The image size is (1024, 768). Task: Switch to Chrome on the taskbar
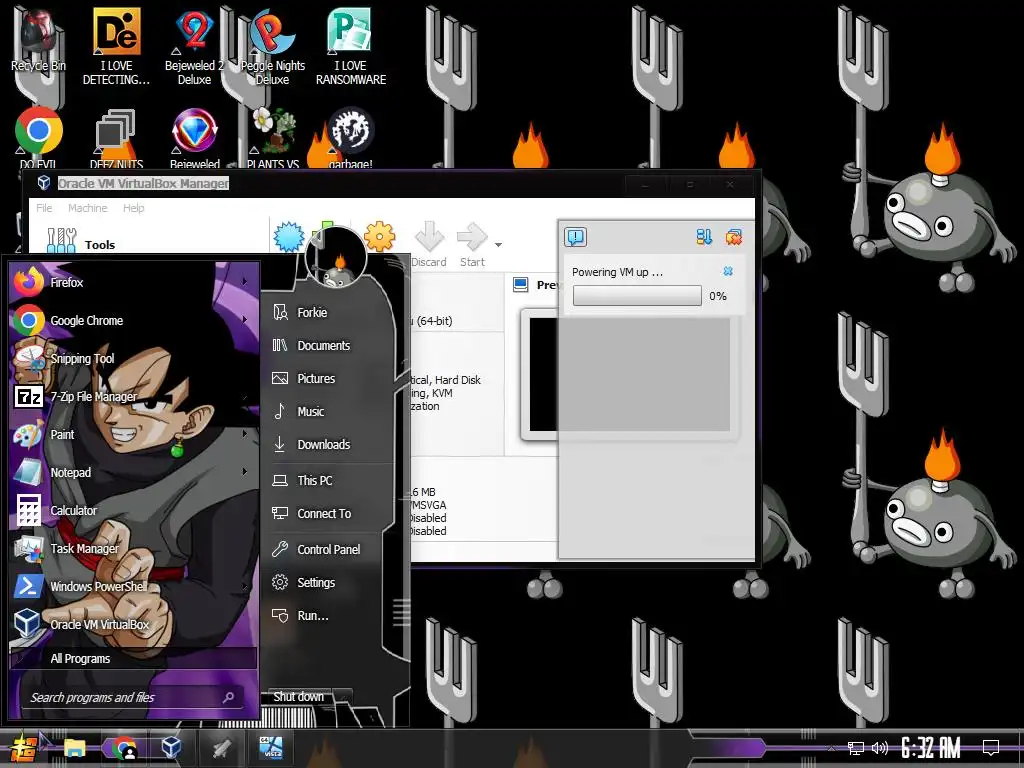pyautogui.click(x=123, y=748)
